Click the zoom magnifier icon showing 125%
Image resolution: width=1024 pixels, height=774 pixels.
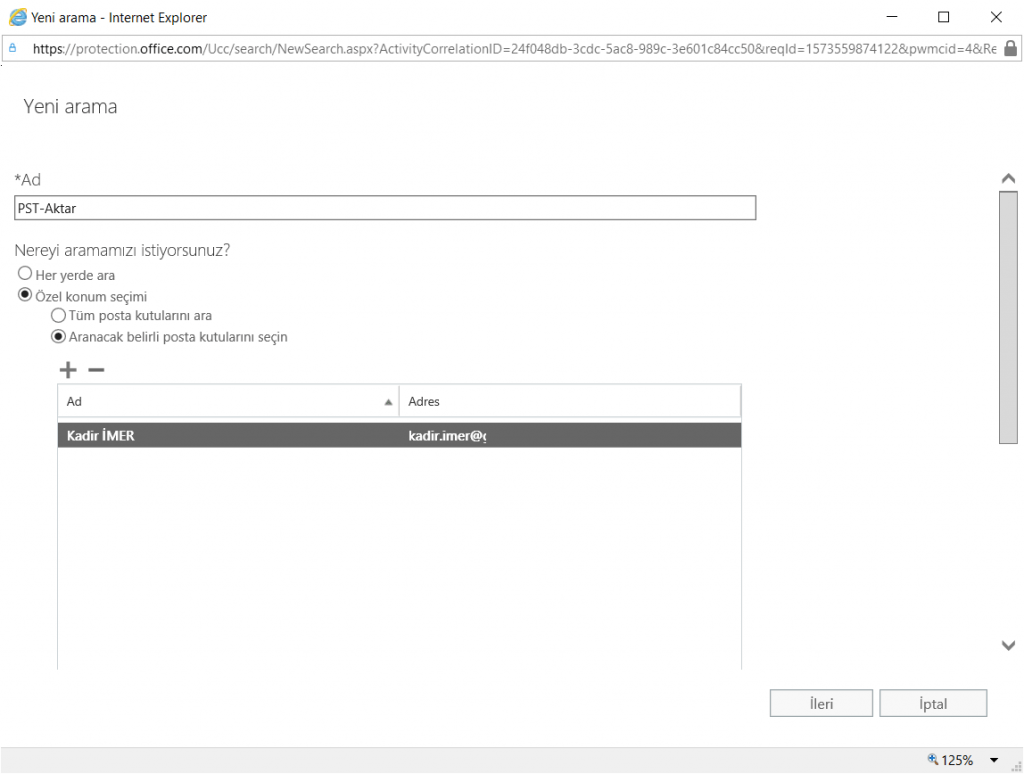point(935,760)
